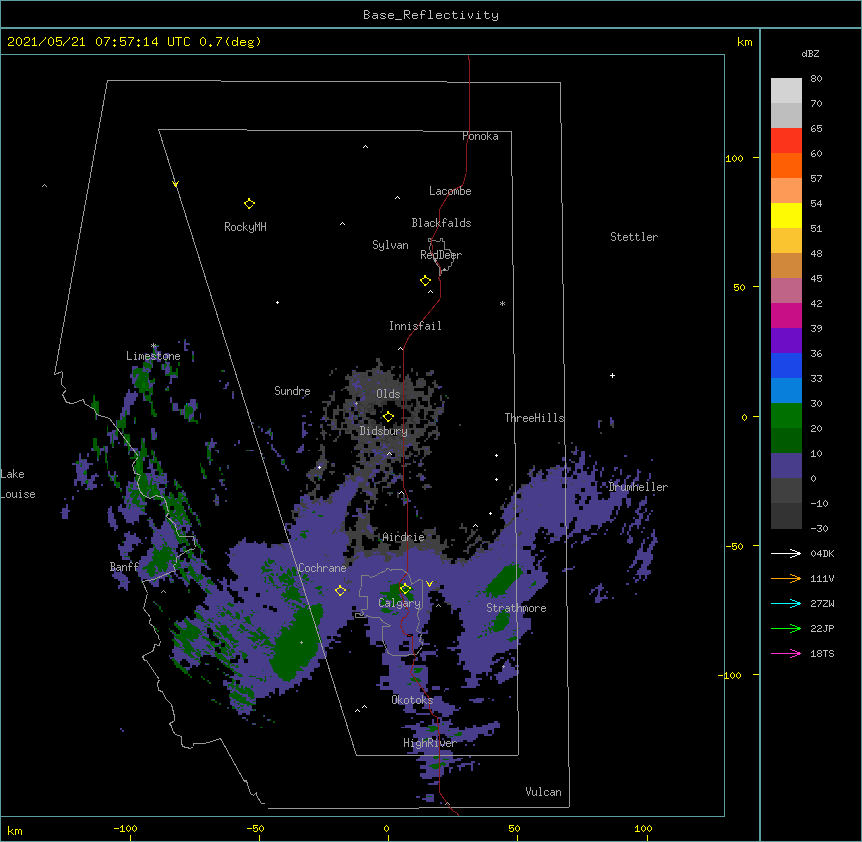Screen dimensions: 862x842
Task: Click the Cochrane town label
Action: (x=322, y=568)
